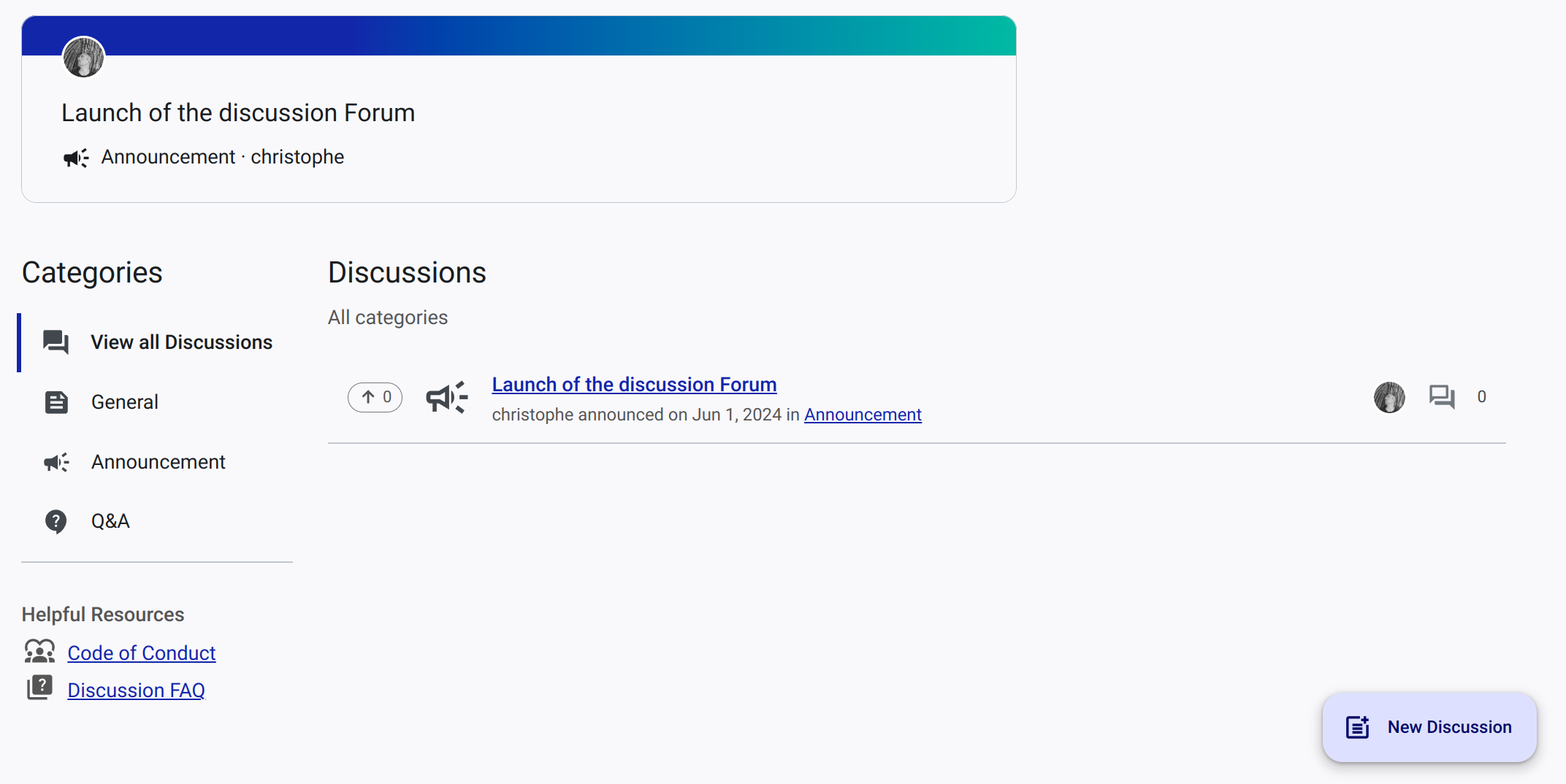Select the Q&A category
The height and width of the screenshot is (784, 1566).
coord(156,521)
